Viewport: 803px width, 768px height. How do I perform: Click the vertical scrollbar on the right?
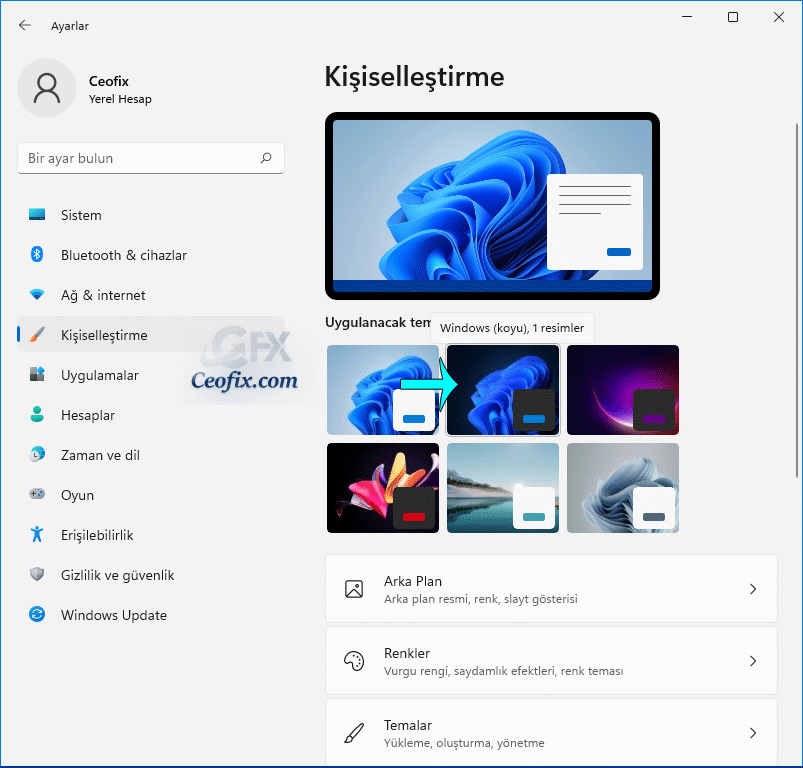click(x=796, y=301)
